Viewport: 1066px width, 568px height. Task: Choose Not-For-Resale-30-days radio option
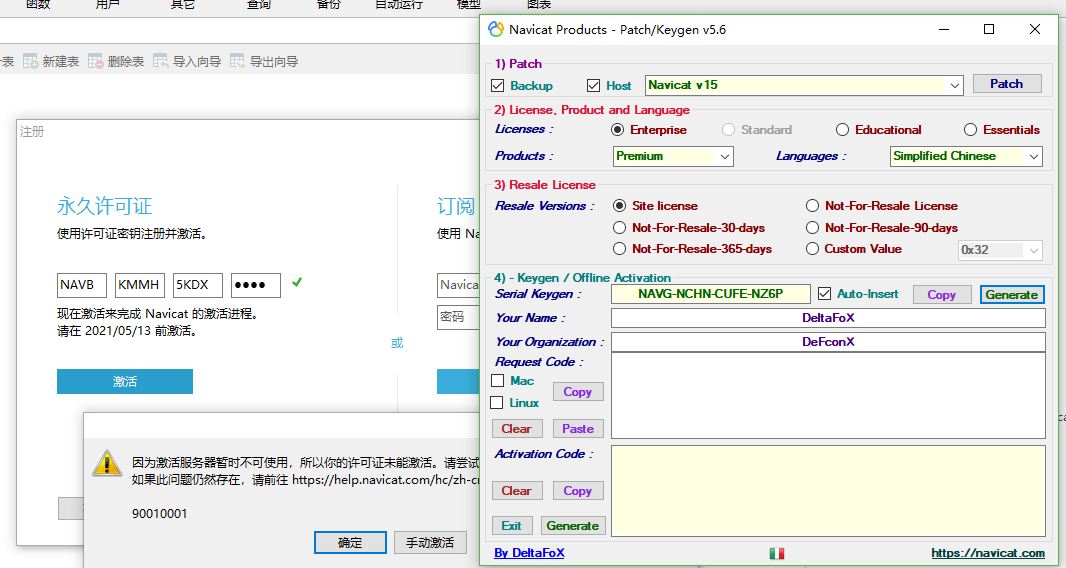pos(619,227)
